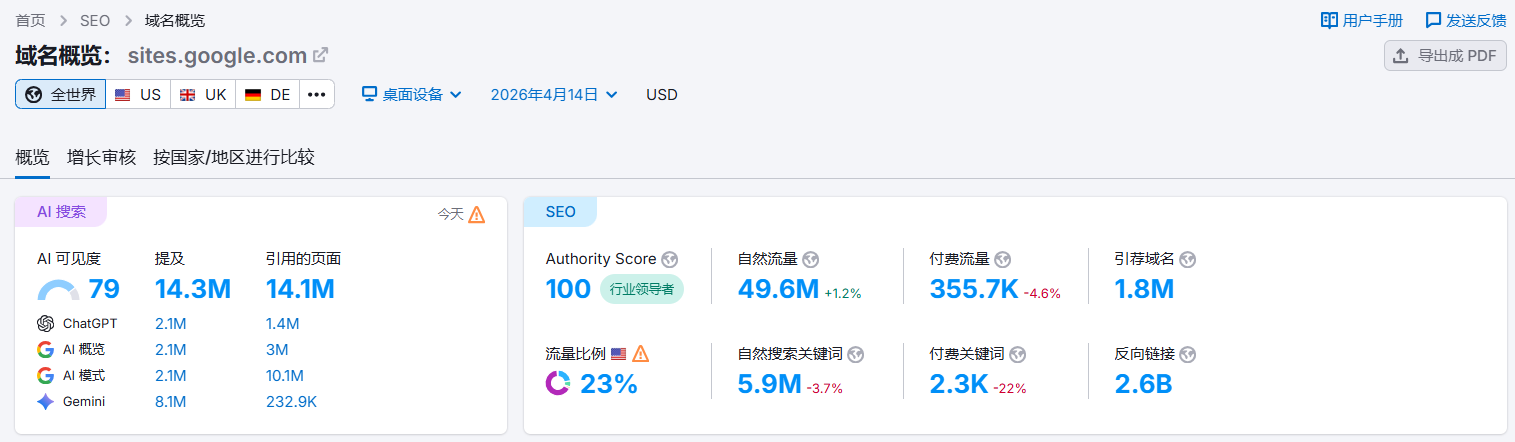The width and height of the screenshot is (1515, 442).
Task: Click AI visibility score 79
Action: [104, 289]
